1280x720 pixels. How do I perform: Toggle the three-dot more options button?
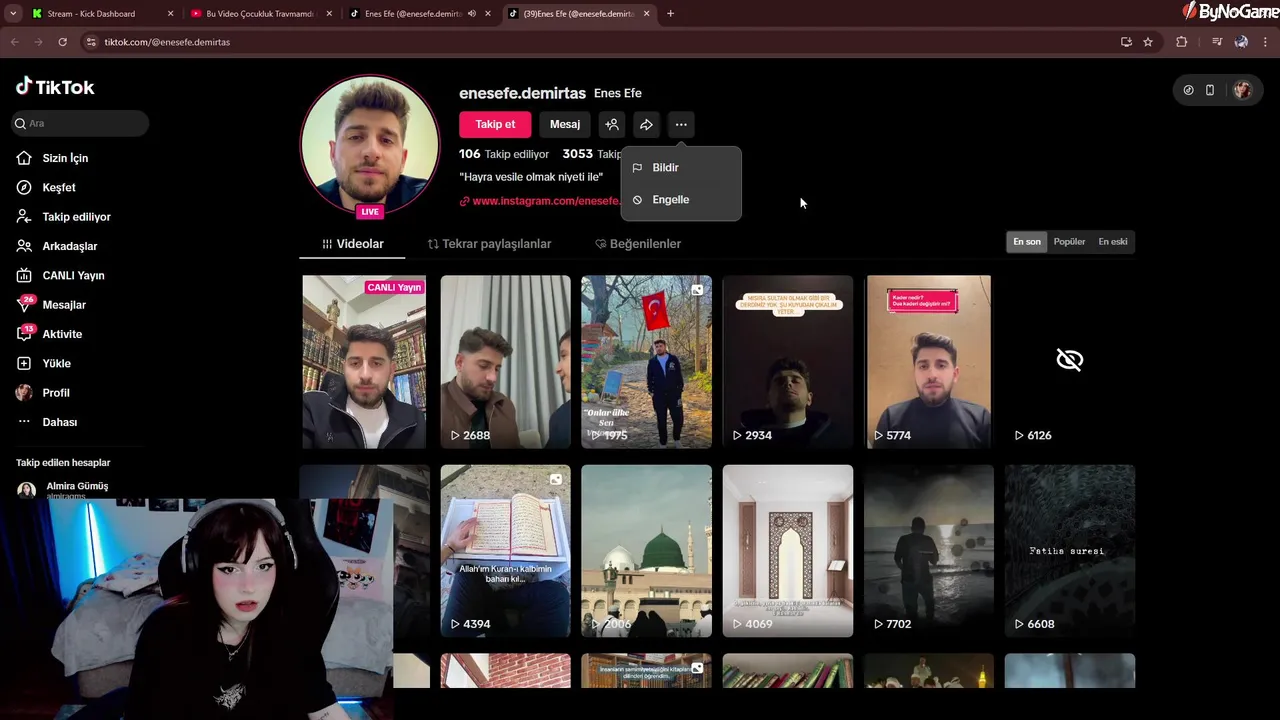click(681, 124)
